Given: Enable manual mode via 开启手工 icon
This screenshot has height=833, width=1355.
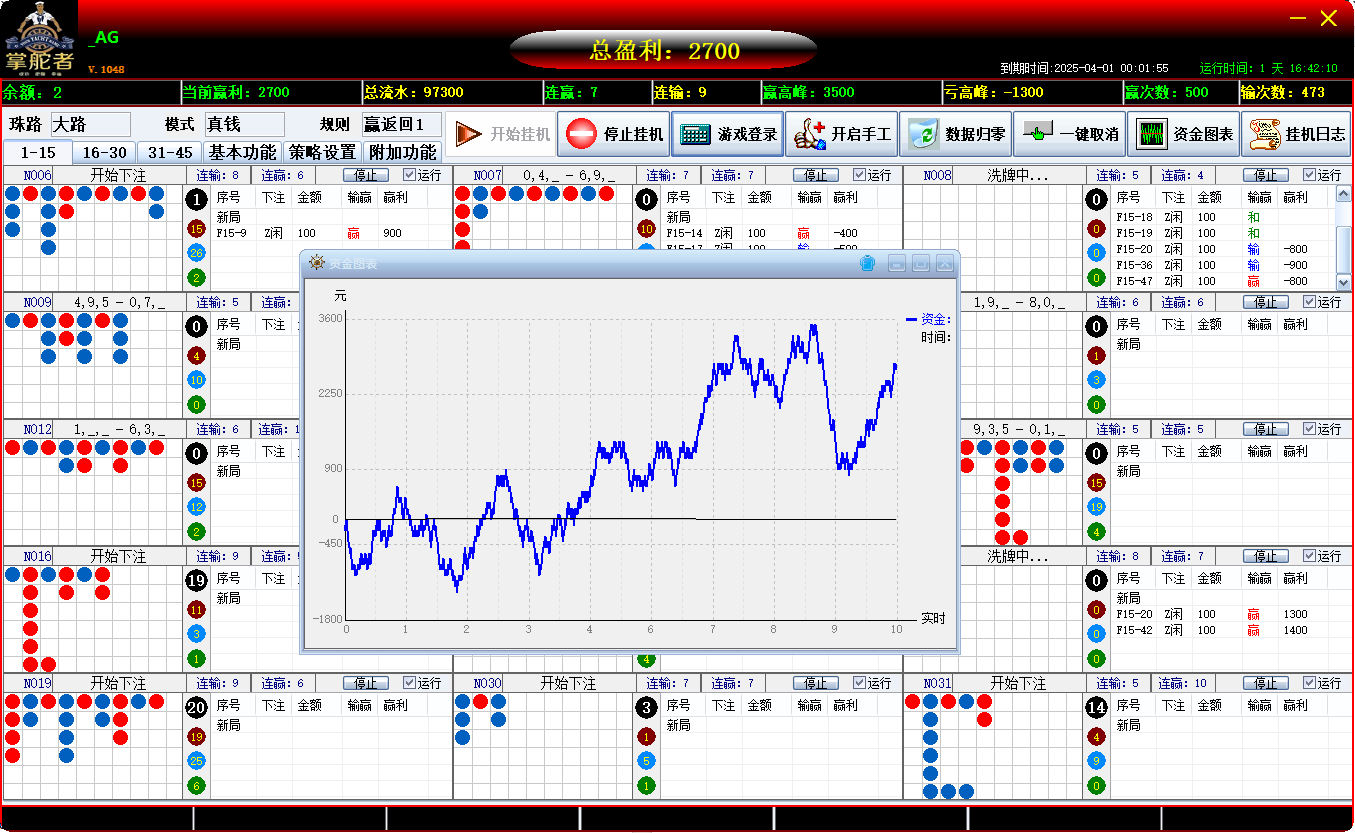Looking at the screenshot, I should click(x=841, y=134).
